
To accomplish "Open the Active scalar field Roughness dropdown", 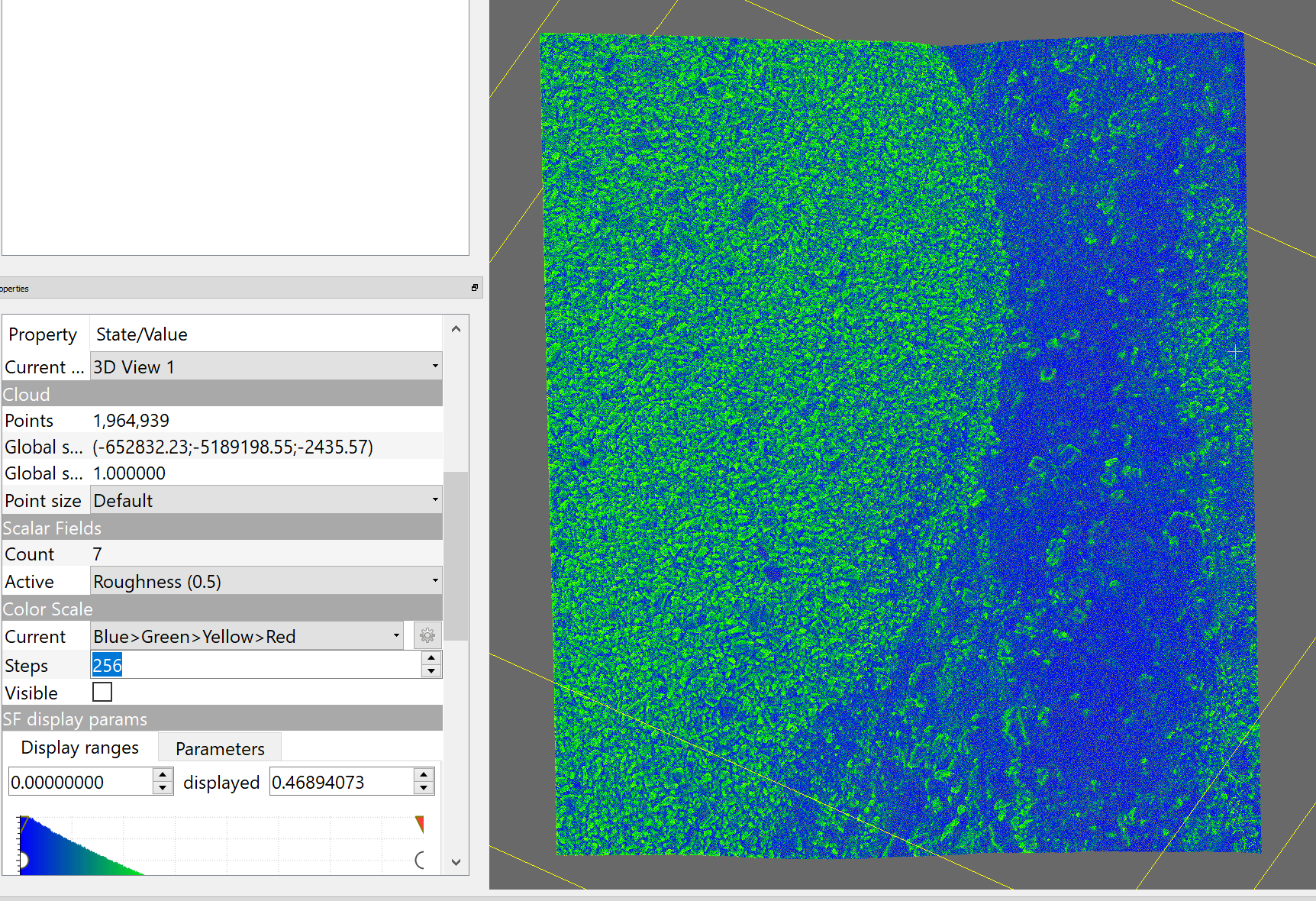I will pos(266,581).
